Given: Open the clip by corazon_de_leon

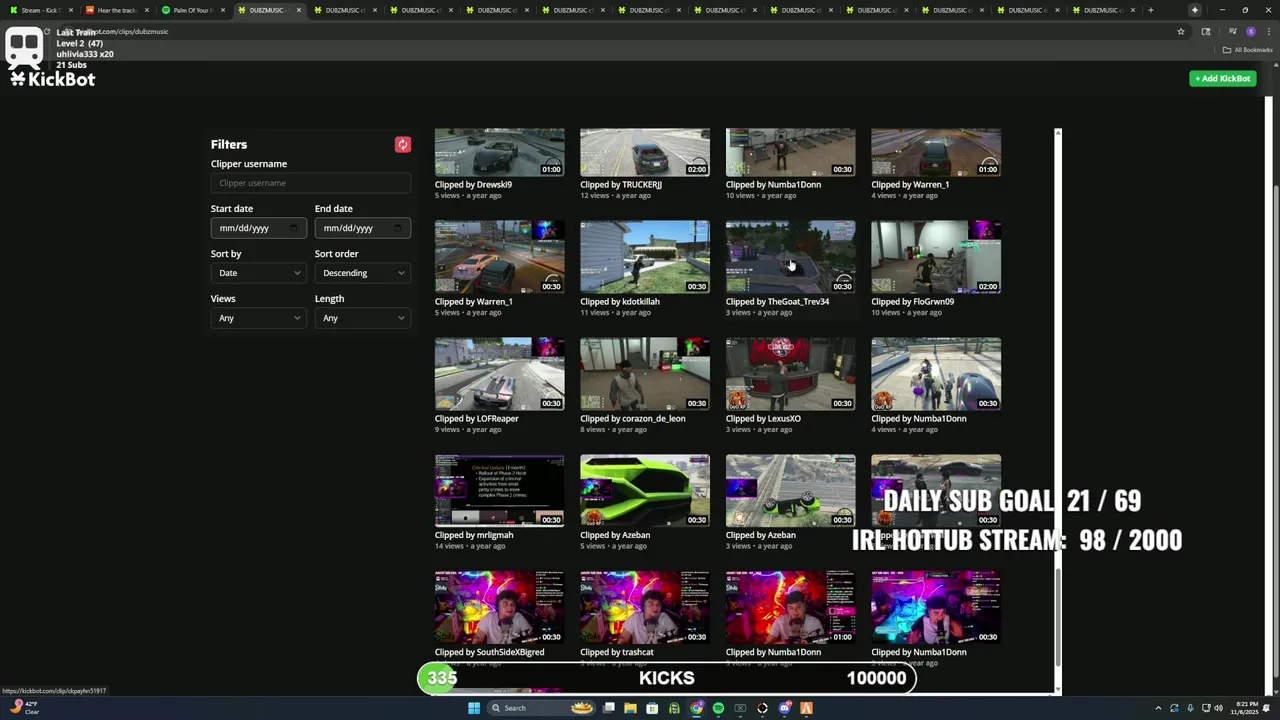Looking at the screenshot, I should pyautogui.click(x=645, y=374).
